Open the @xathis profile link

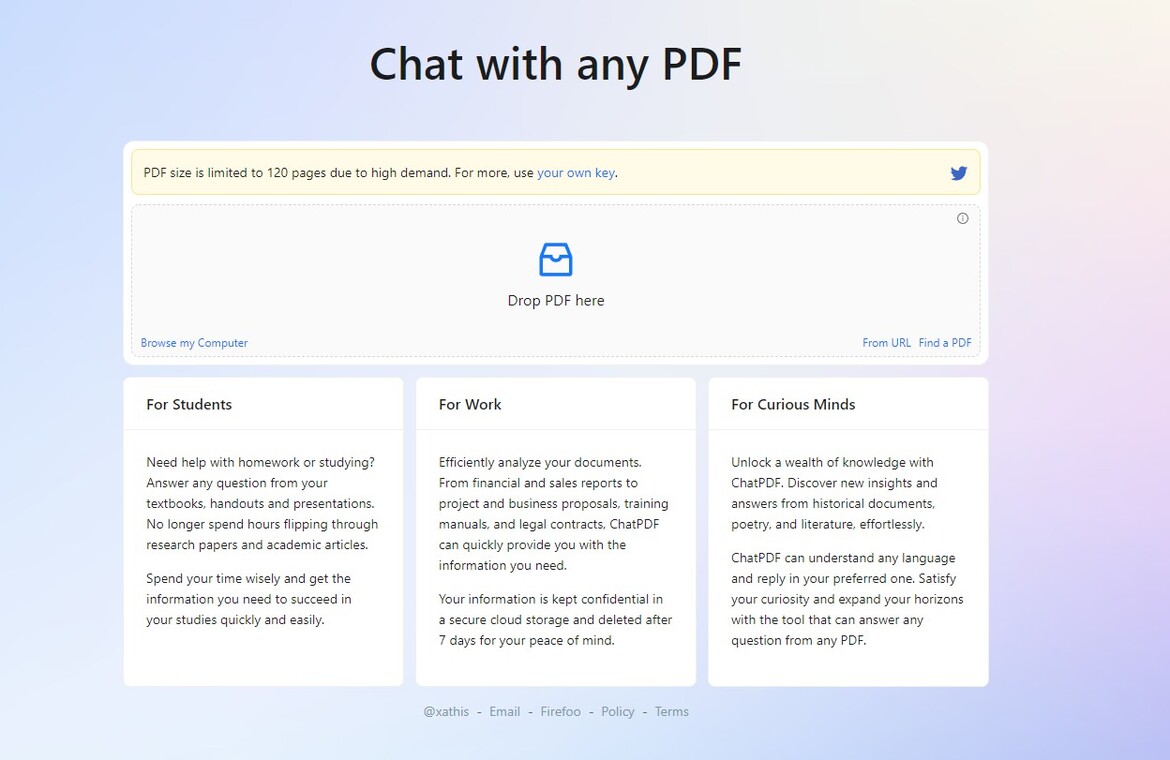tap(445, 711)
